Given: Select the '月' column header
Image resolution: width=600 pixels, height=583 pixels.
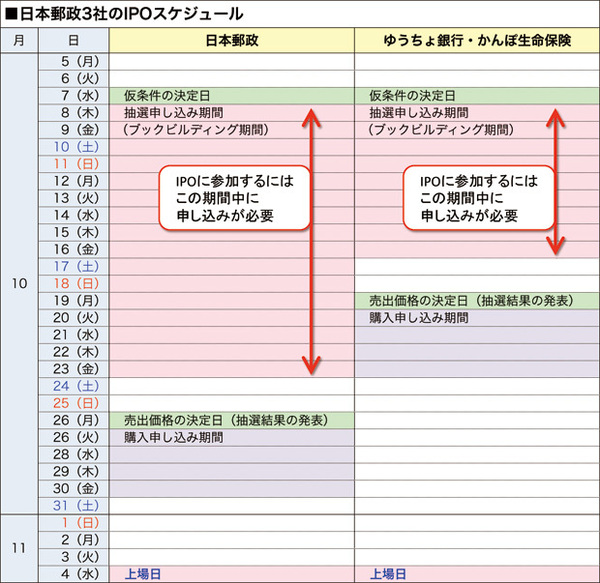Looking at the screenshot, I should tap(19, 40).
